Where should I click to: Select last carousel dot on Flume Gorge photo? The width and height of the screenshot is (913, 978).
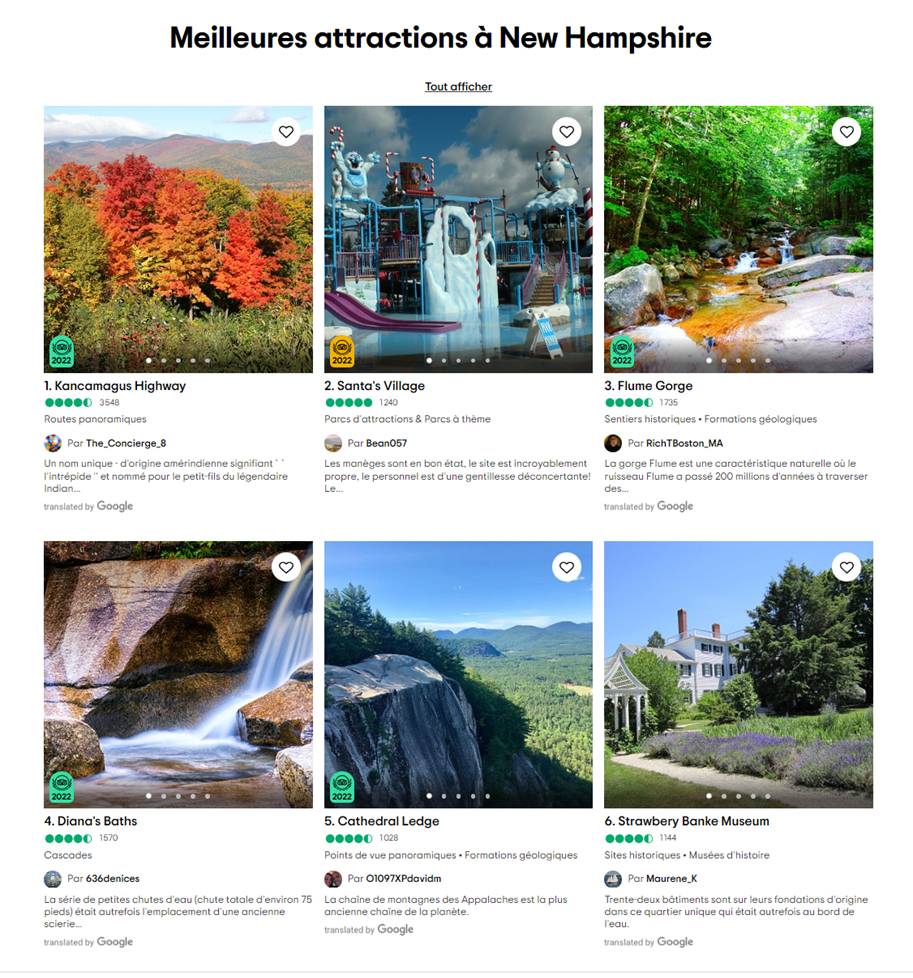click(768, 361)
